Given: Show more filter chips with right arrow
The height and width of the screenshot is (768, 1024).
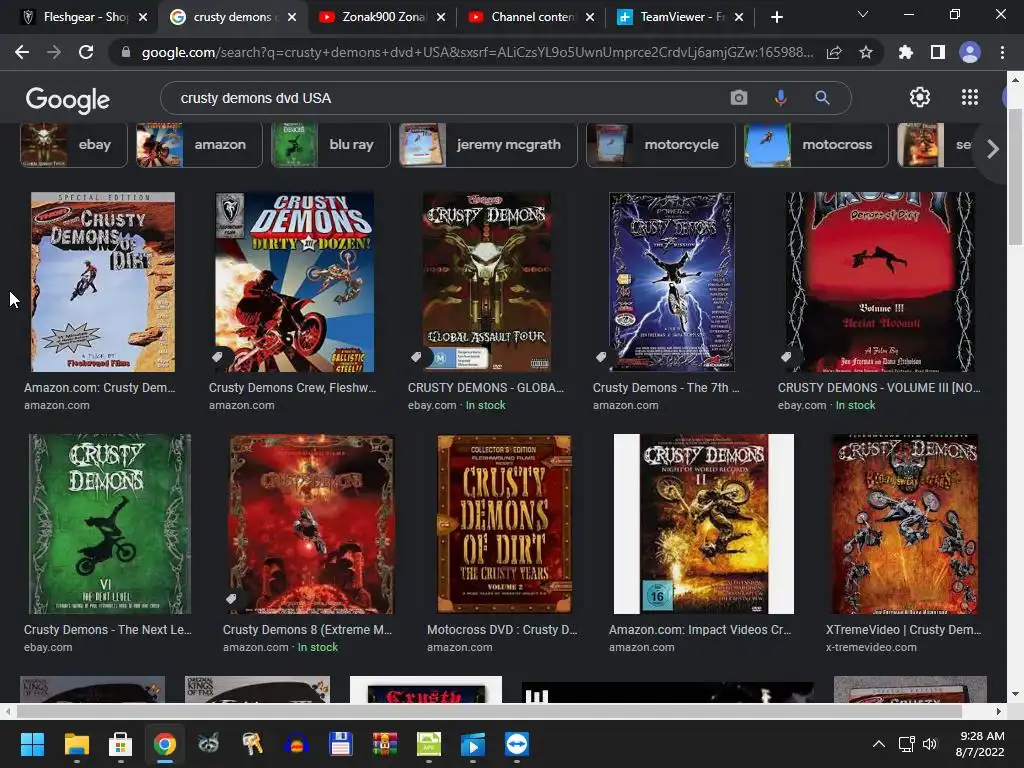Looking at the screenshot, I should click(x=993, y=149).
